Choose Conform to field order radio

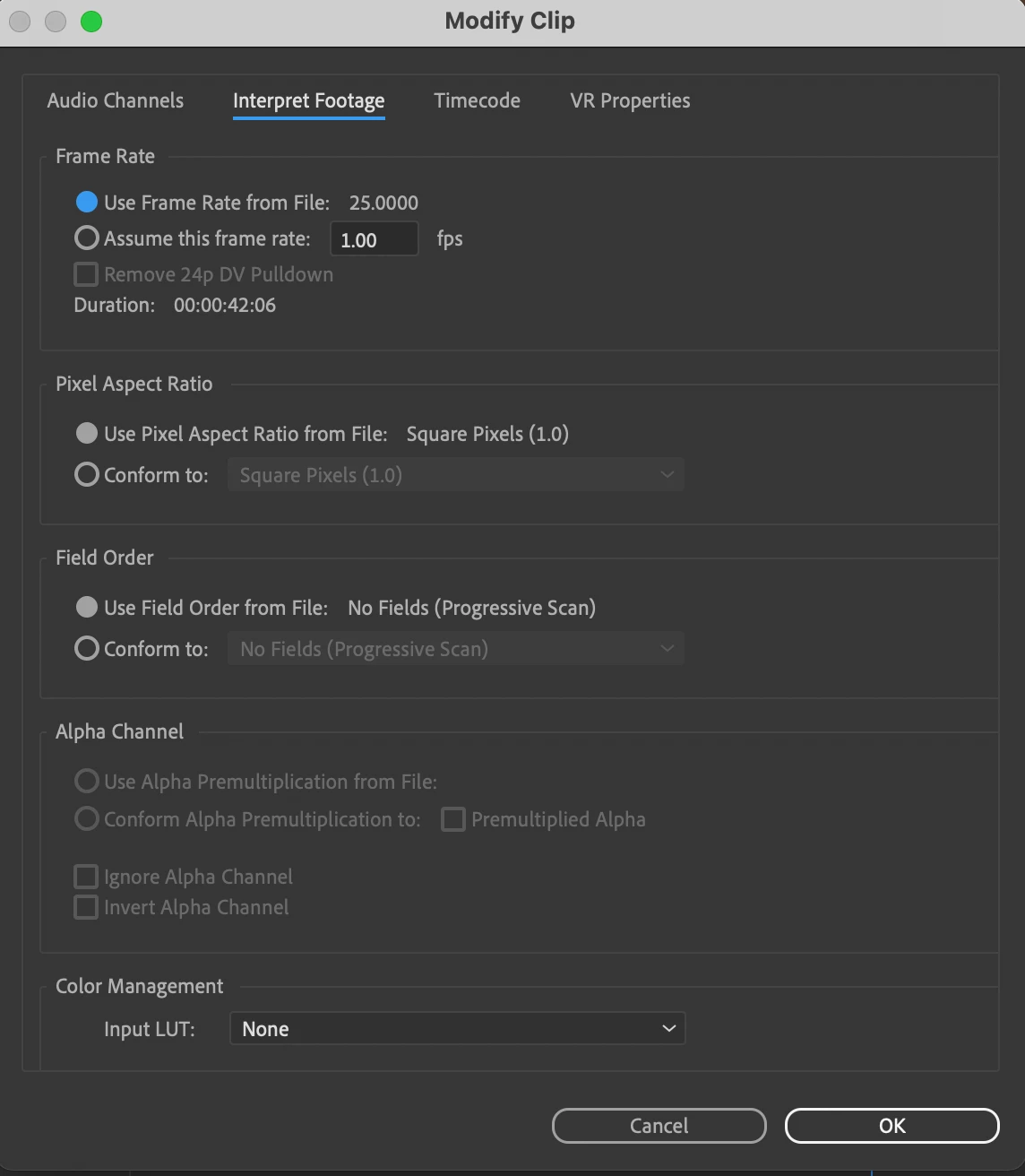[x=87, y=649]
